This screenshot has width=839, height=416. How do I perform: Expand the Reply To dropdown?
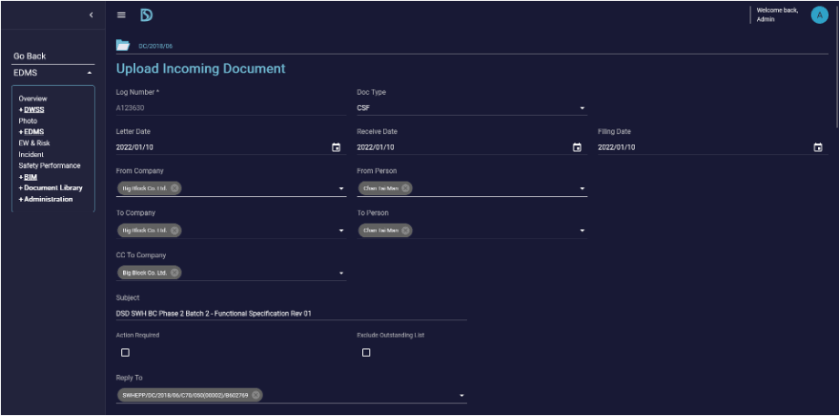[x=461, y=396]
